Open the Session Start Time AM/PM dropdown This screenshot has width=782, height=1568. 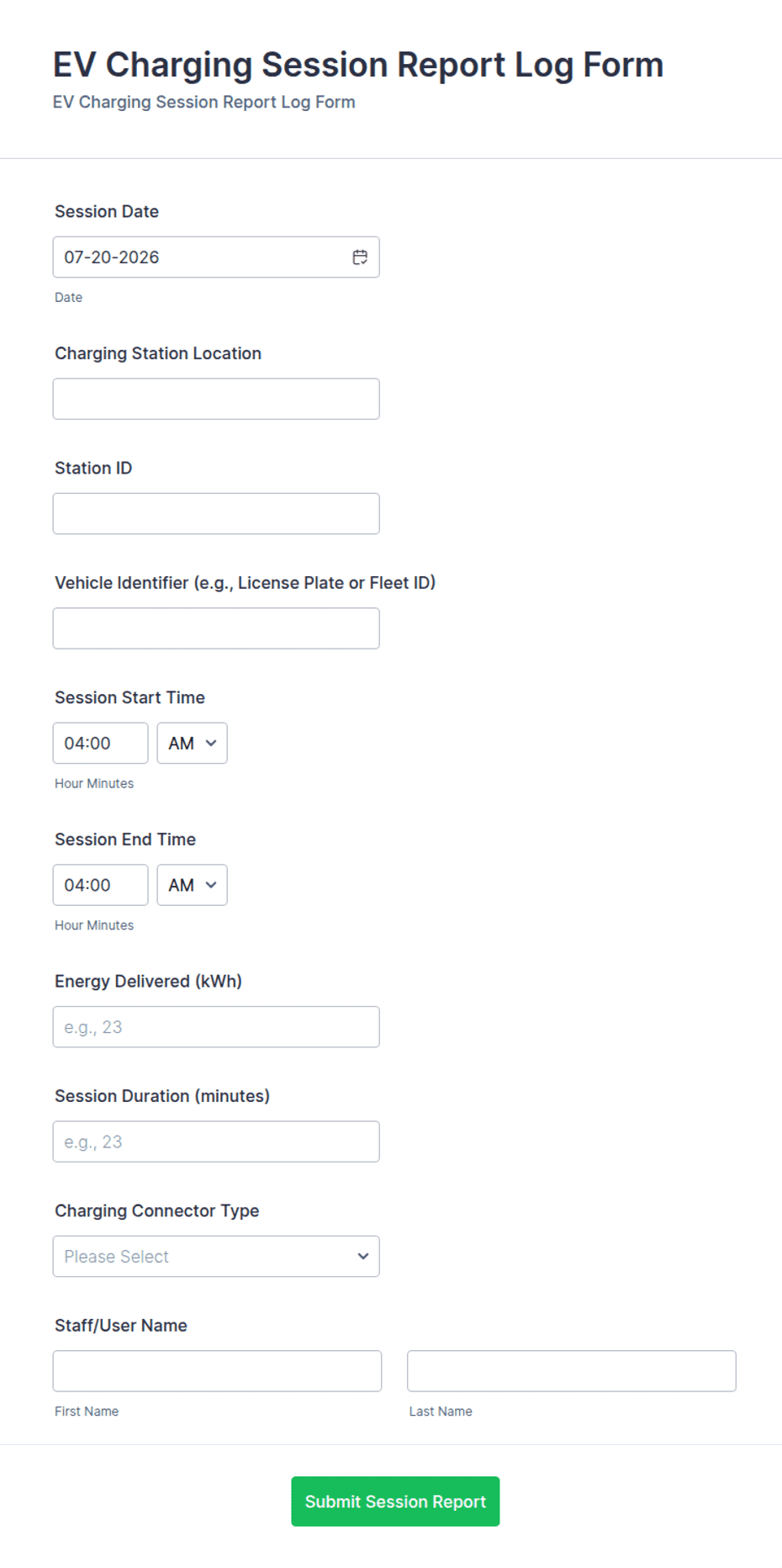pyautogui.click(x=192, y=744)
